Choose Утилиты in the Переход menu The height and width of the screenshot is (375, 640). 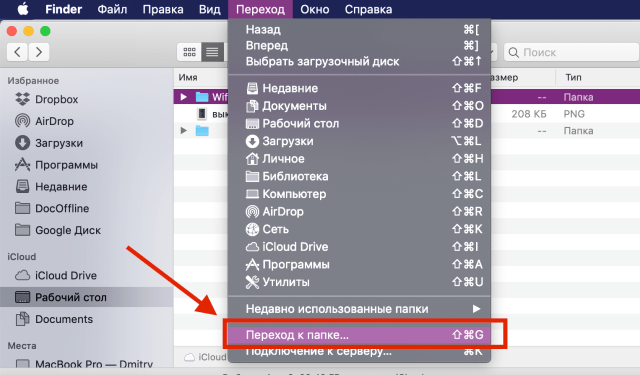click(x=359, y=282)
